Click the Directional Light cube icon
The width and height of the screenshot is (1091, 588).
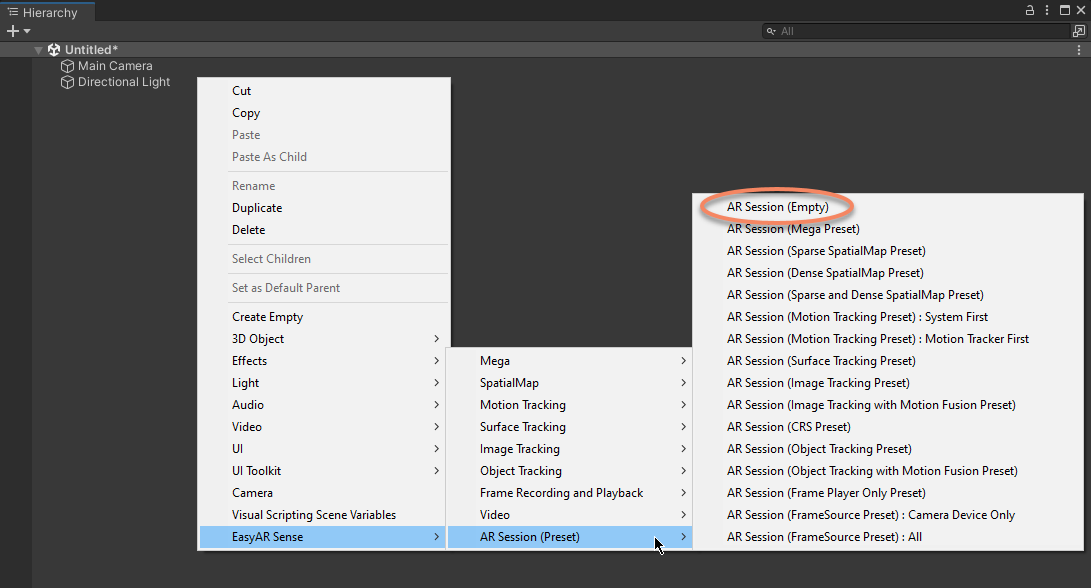tap(68, 82)
